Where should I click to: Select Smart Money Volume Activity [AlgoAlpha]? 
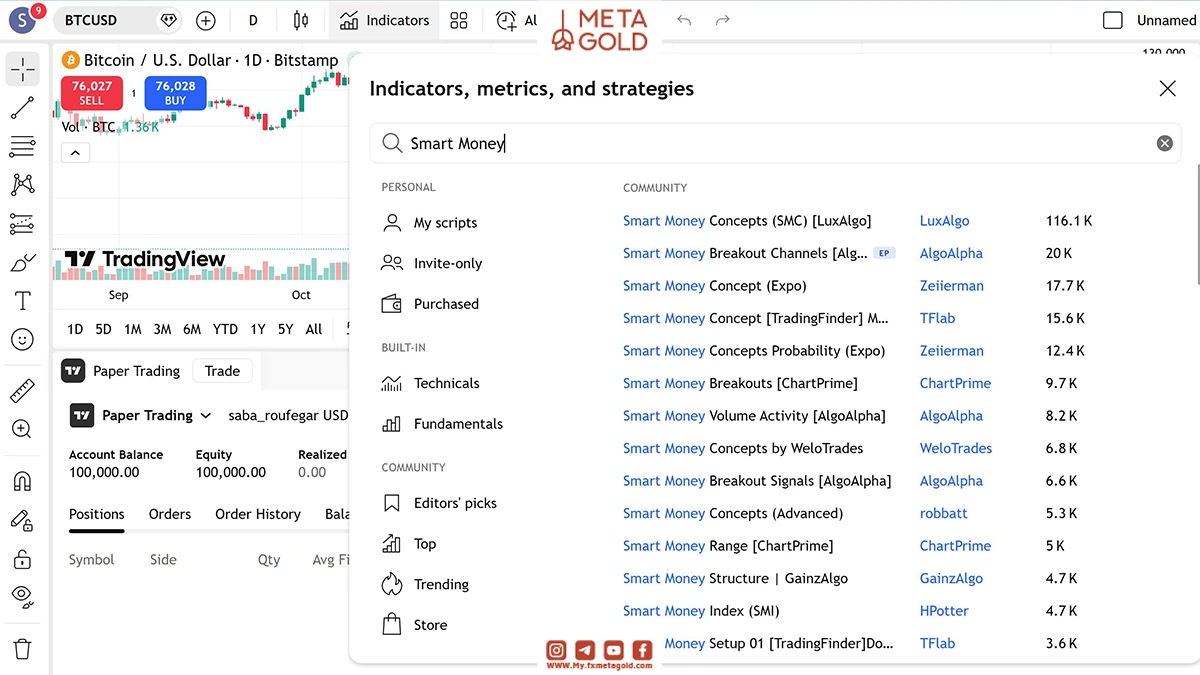click(754, 416)
